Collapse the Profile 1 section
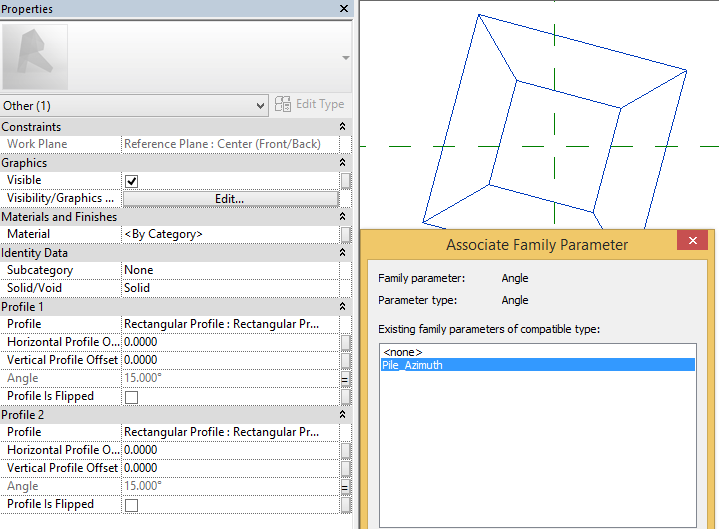The width and height of the screenshot is (719, 529). point(342,307)
